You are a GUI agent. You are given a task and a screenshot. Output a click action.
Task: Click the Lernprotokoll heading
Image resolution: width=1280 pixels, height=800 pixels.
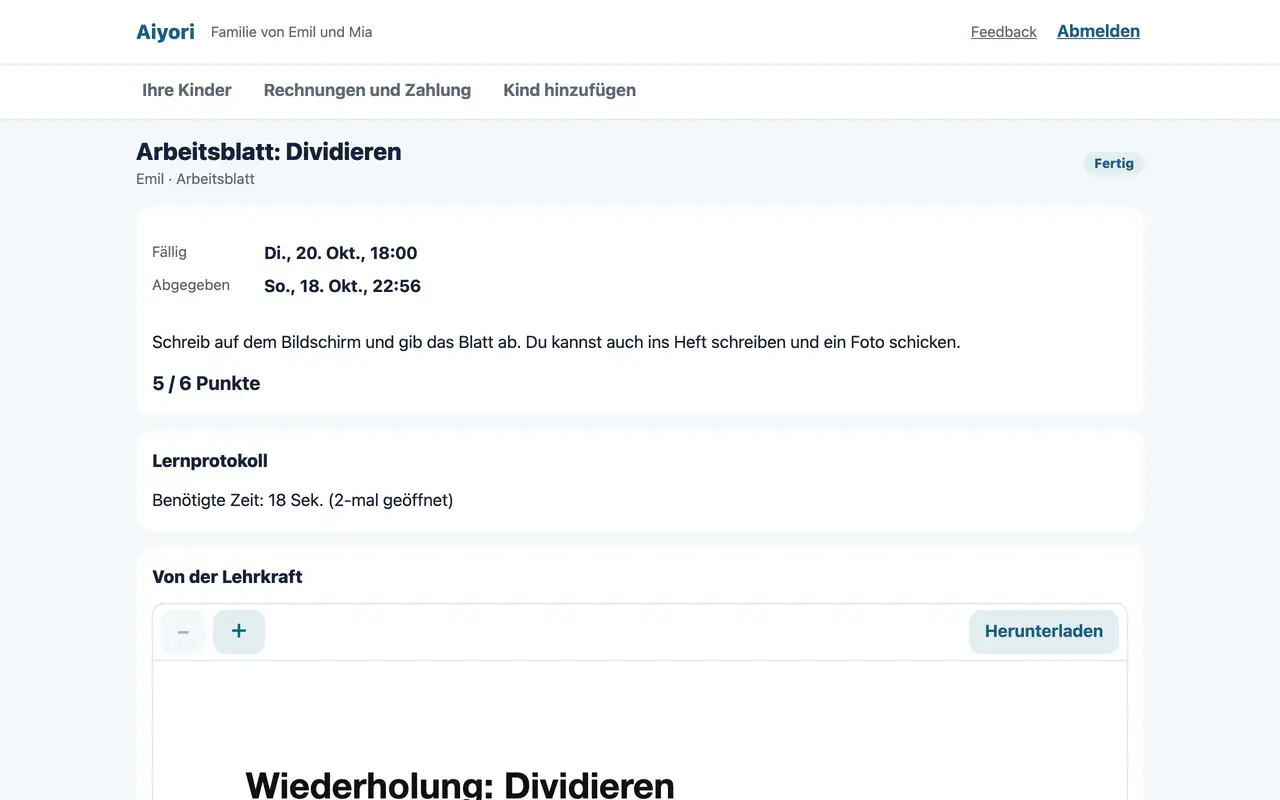210,461
